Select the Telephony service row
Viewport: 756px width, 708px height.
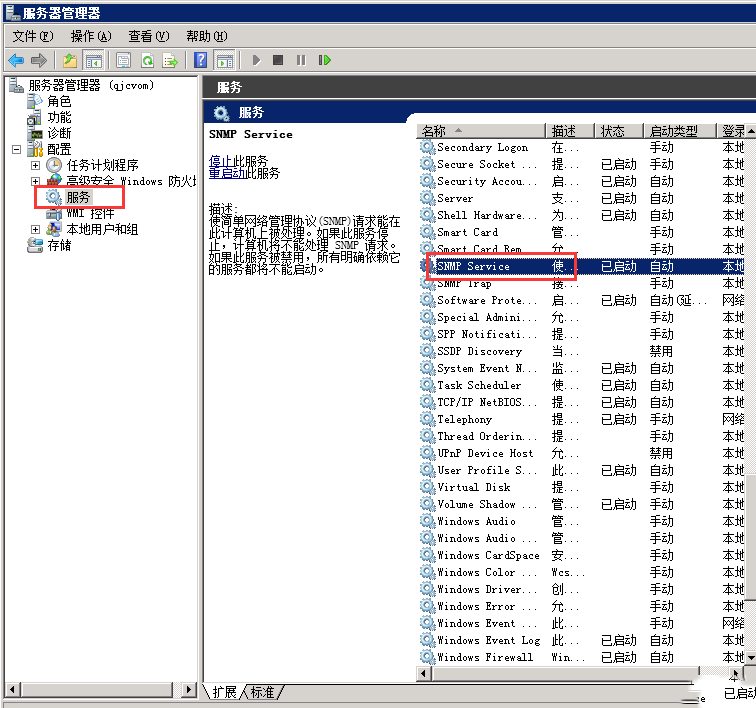[x=581, y=419]
